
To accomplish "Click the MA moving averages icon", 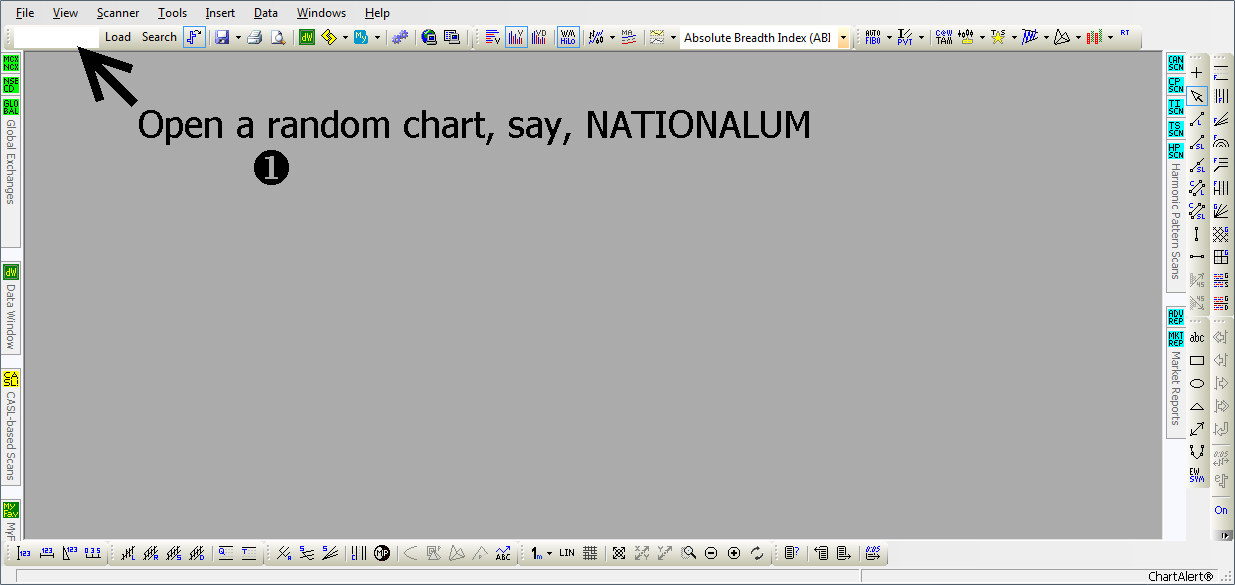I will pos(628,37).
